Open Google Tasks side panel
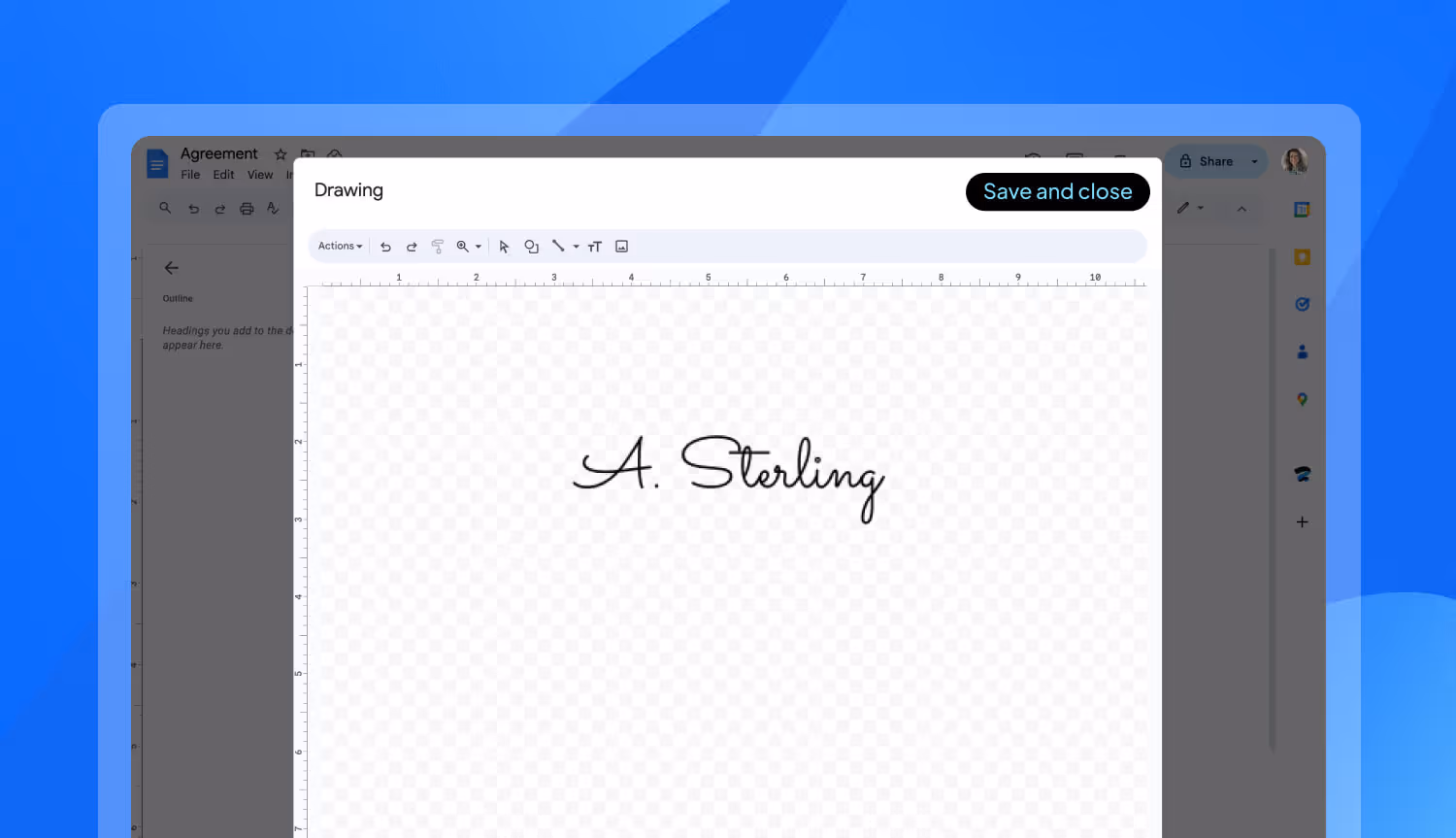The height and width of the screenshot is (838, 1456). (x=1302, y=304)
